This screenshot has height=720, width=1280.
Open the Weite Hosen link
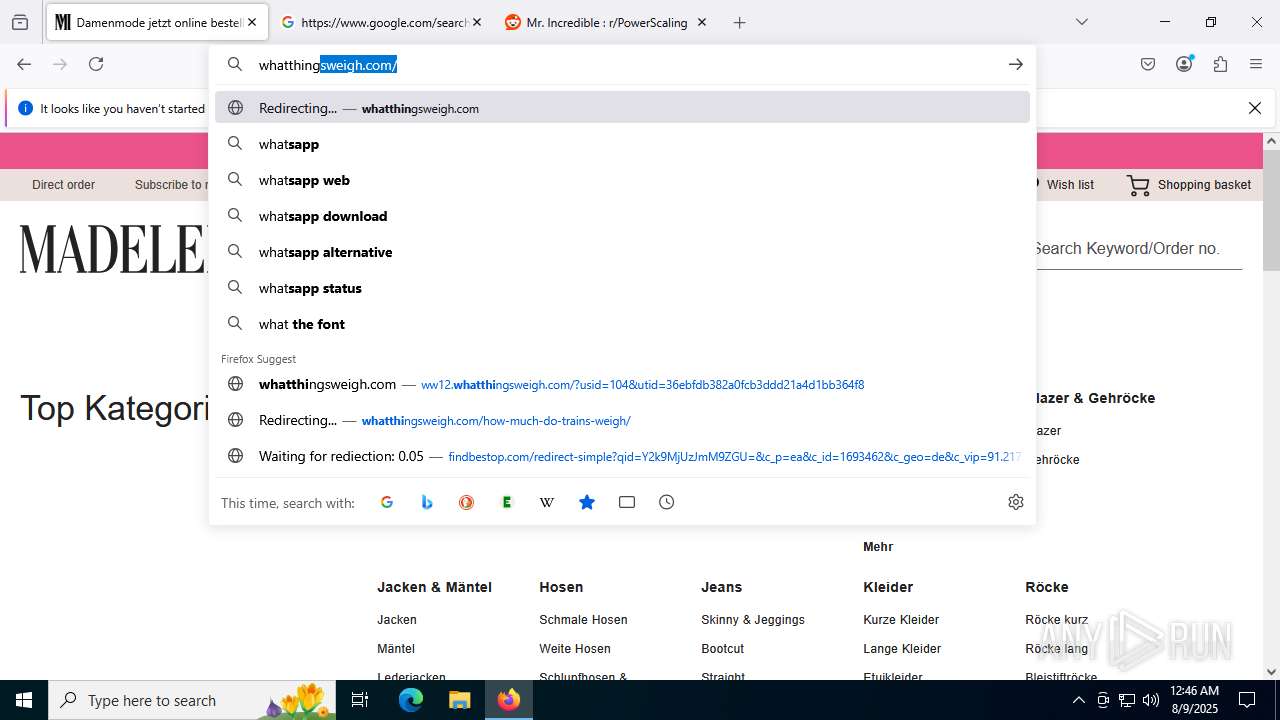(575, 649)
